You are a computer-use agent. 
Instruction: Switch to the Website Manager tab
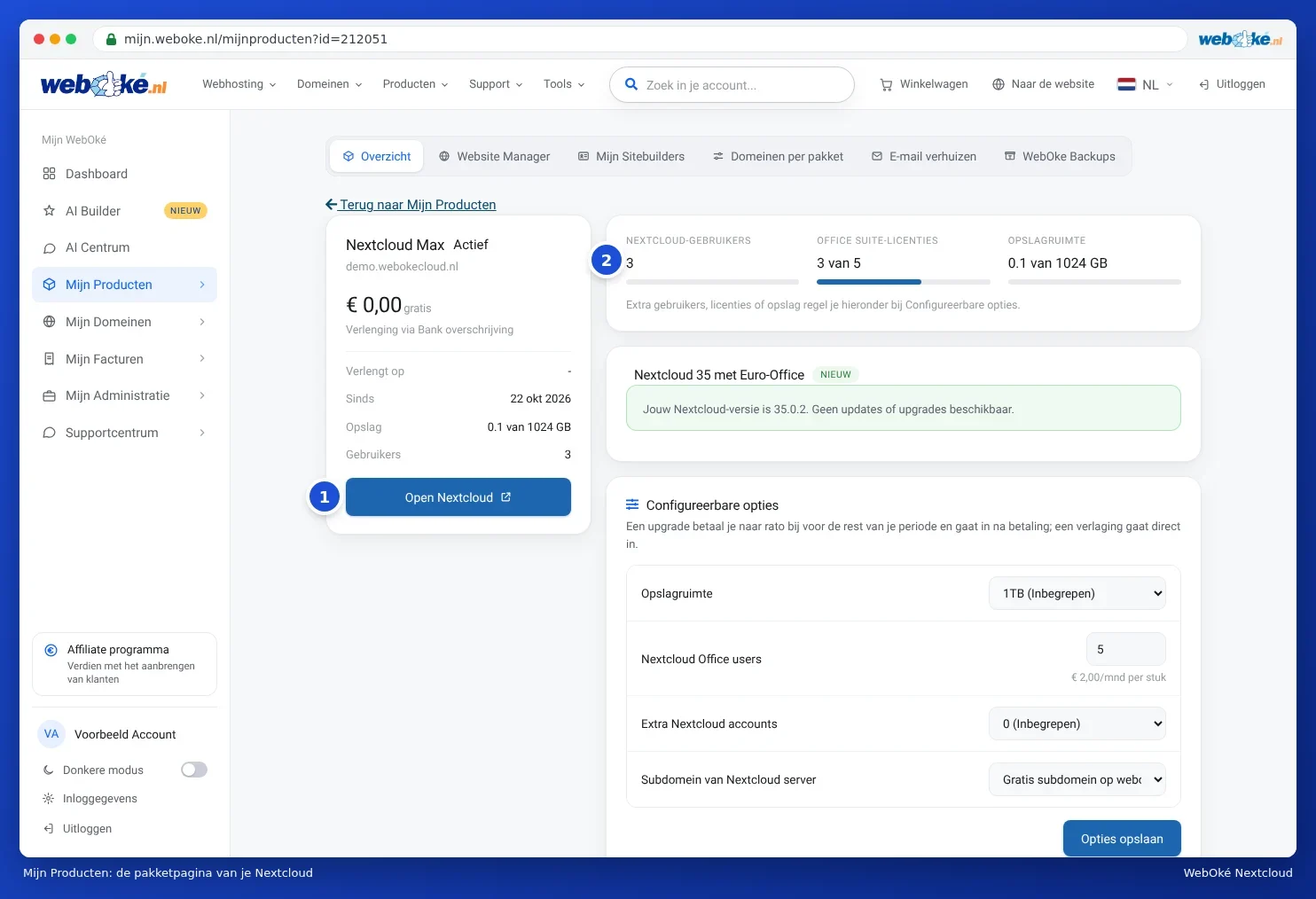click(494, 156)
